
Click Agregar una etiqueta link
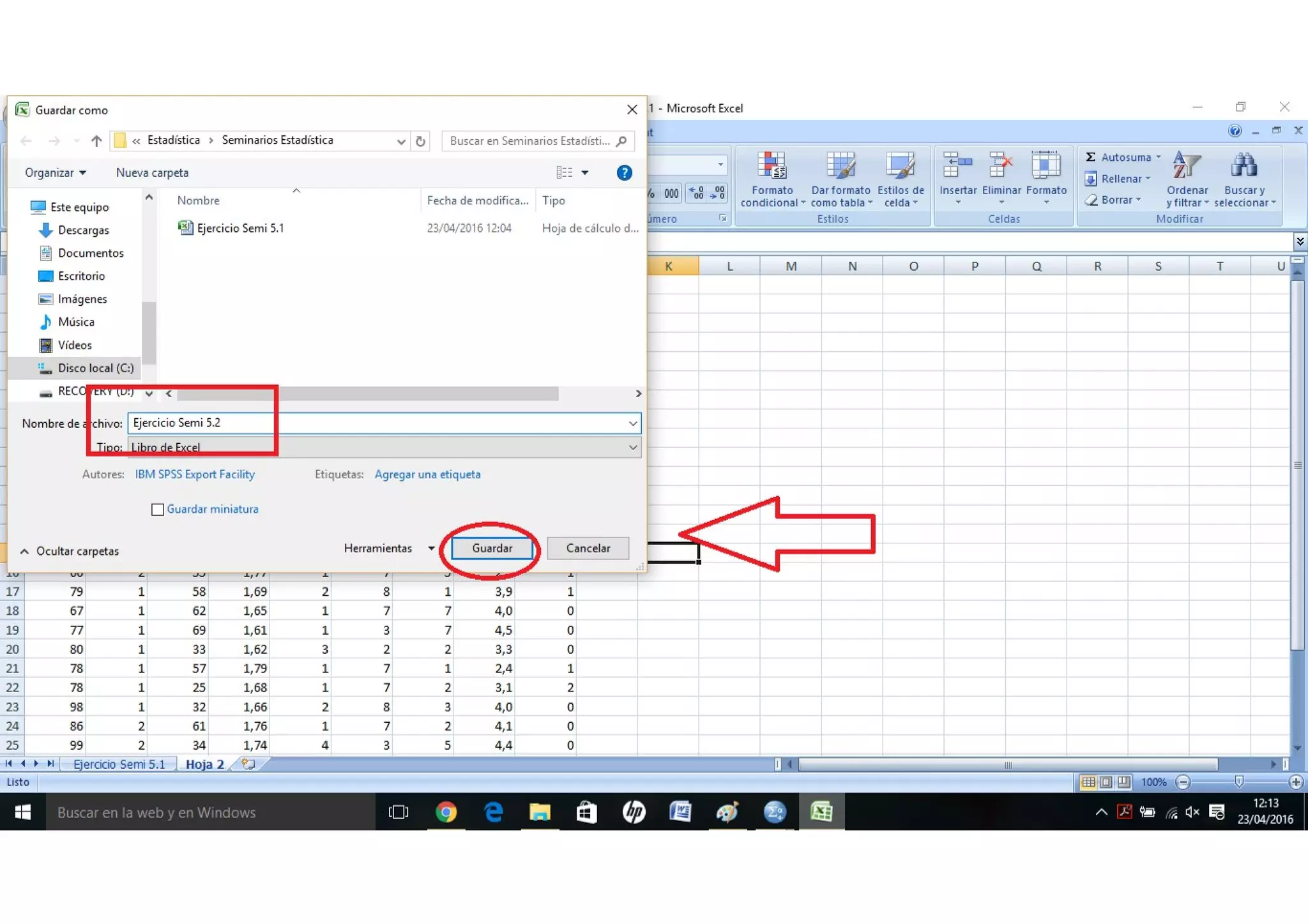427,474
